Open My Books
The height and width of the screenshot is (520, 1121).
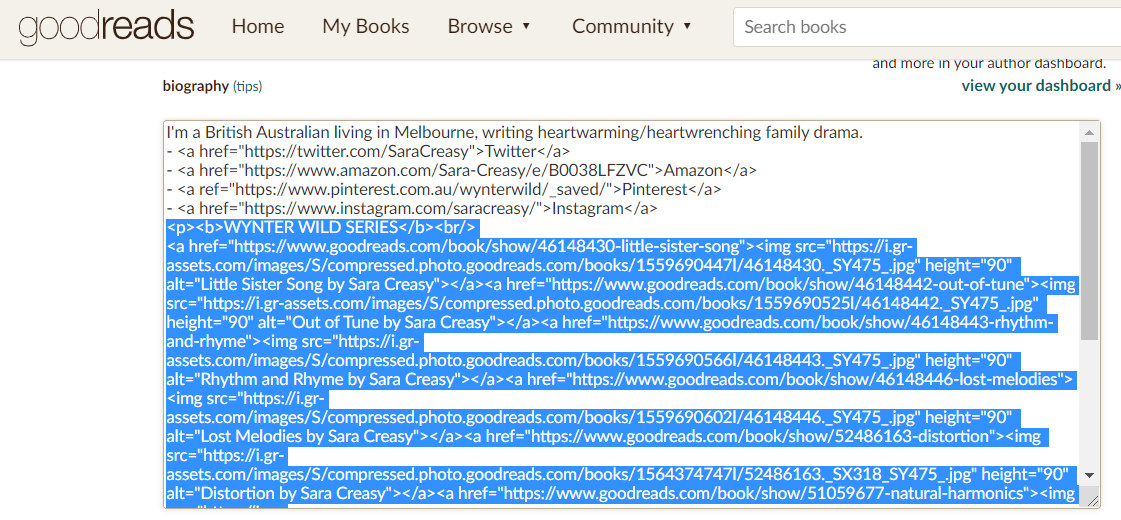(x=365, y=27)
